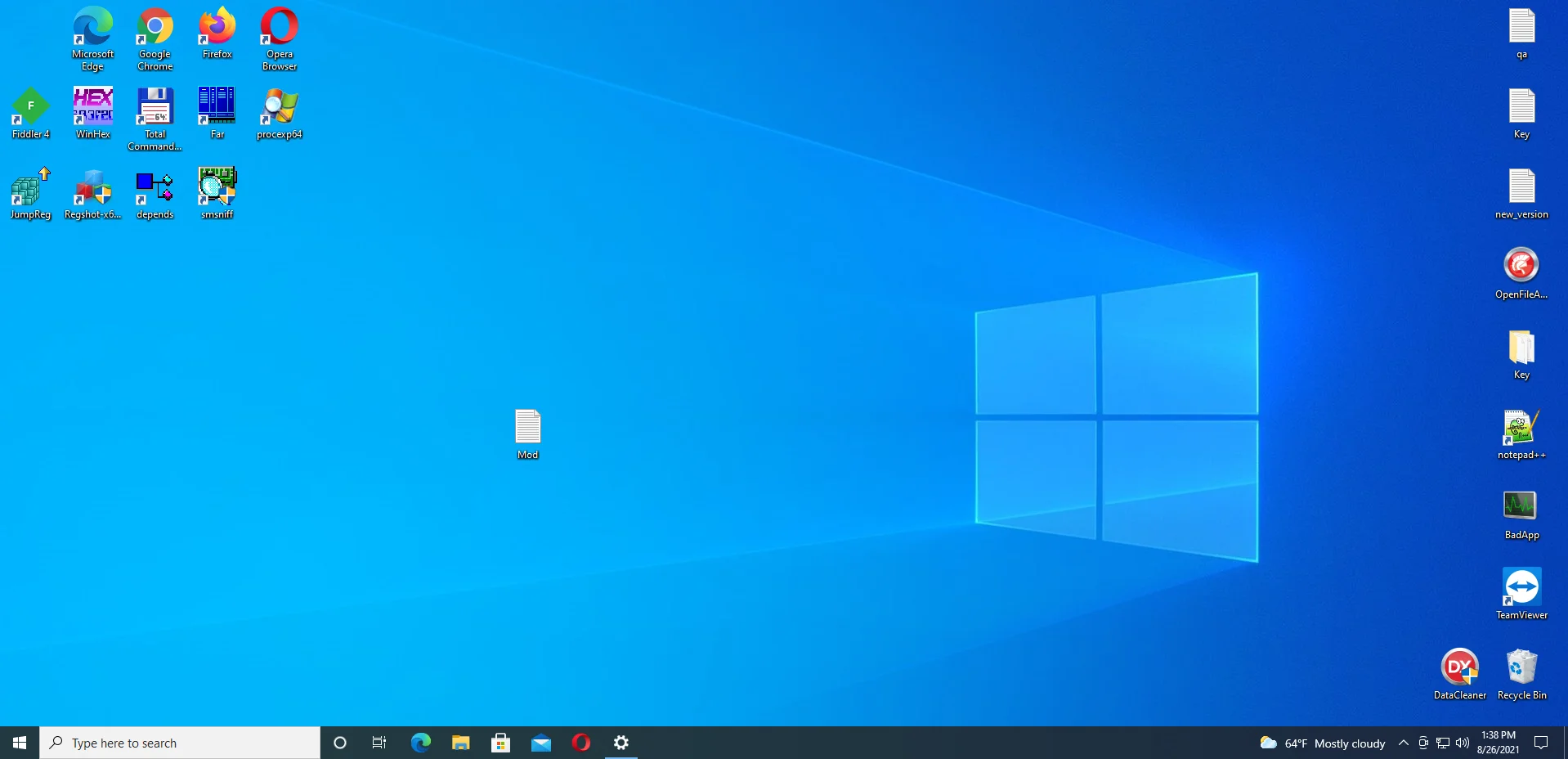The width and height of the screenshot is (1568, 759).
Task: Select the depends desktop shortcut
Action: (155, 193)
